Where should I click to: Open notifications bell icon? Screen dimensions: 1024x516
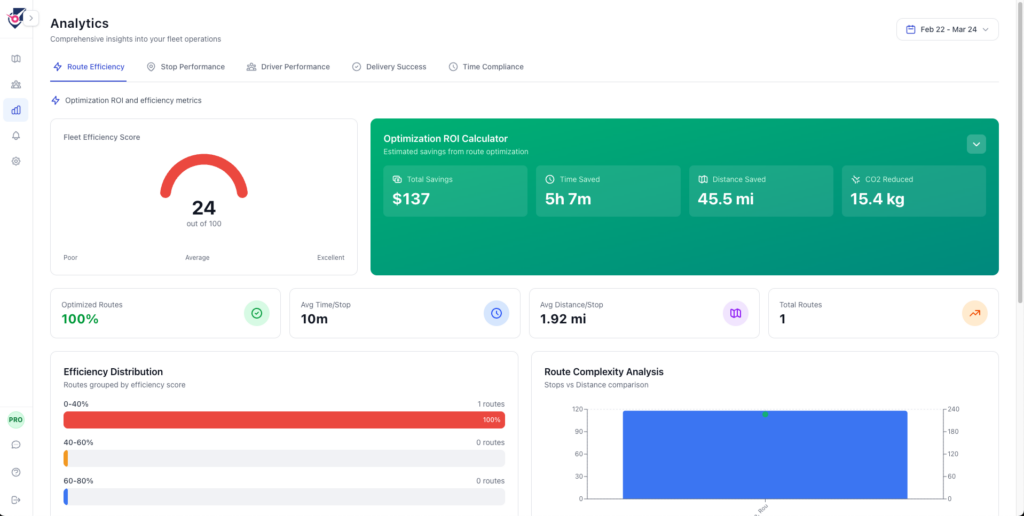point(16,136)
